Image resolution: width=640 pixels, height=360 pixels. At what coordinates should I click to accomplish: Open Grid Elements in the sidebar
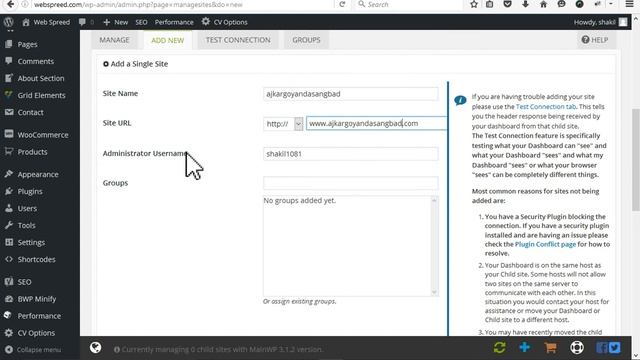click(40, 96)
